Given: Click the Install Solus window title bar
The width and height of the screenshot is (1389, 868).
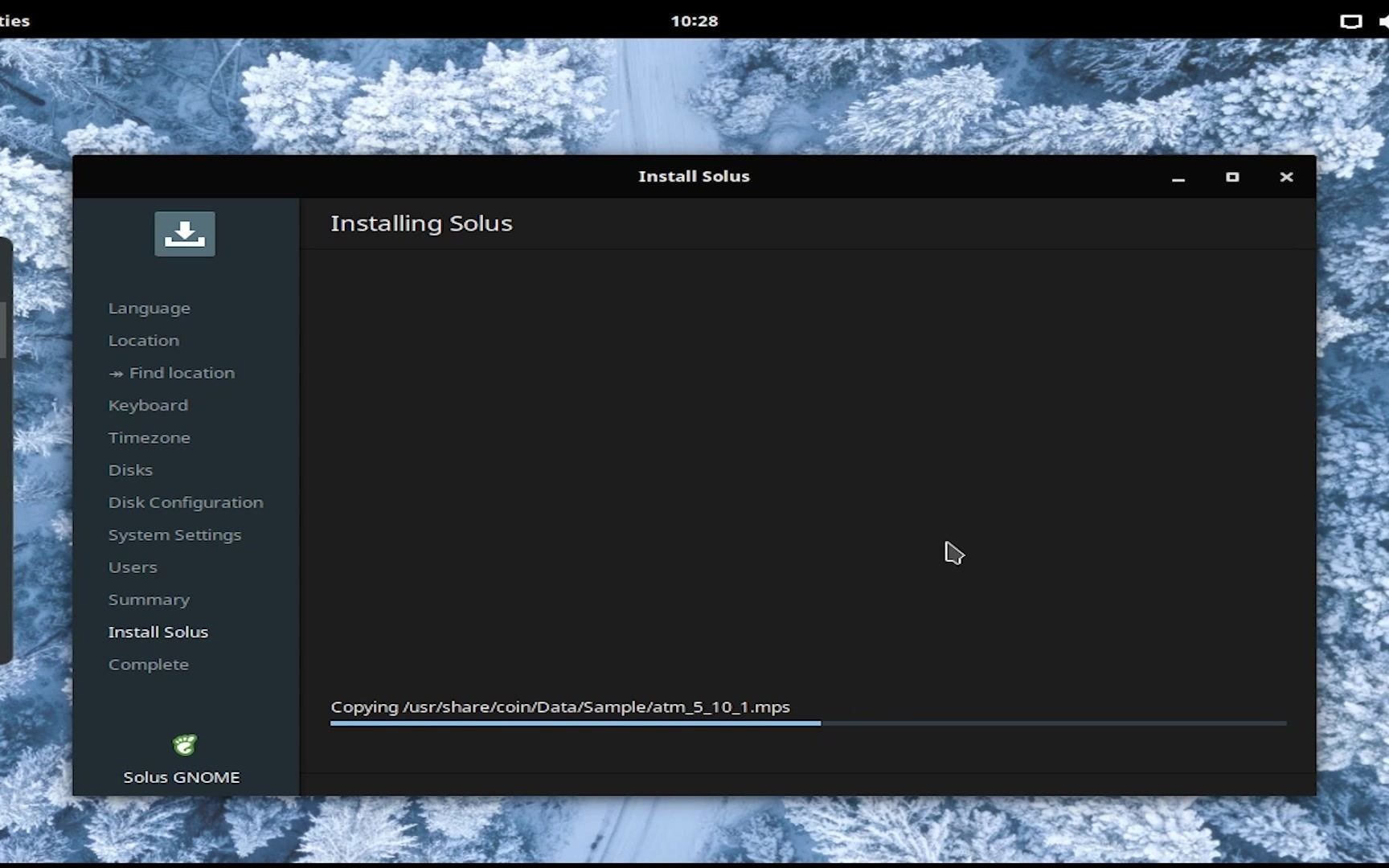Looking at the screenshot, I should (x=694, y=176).
